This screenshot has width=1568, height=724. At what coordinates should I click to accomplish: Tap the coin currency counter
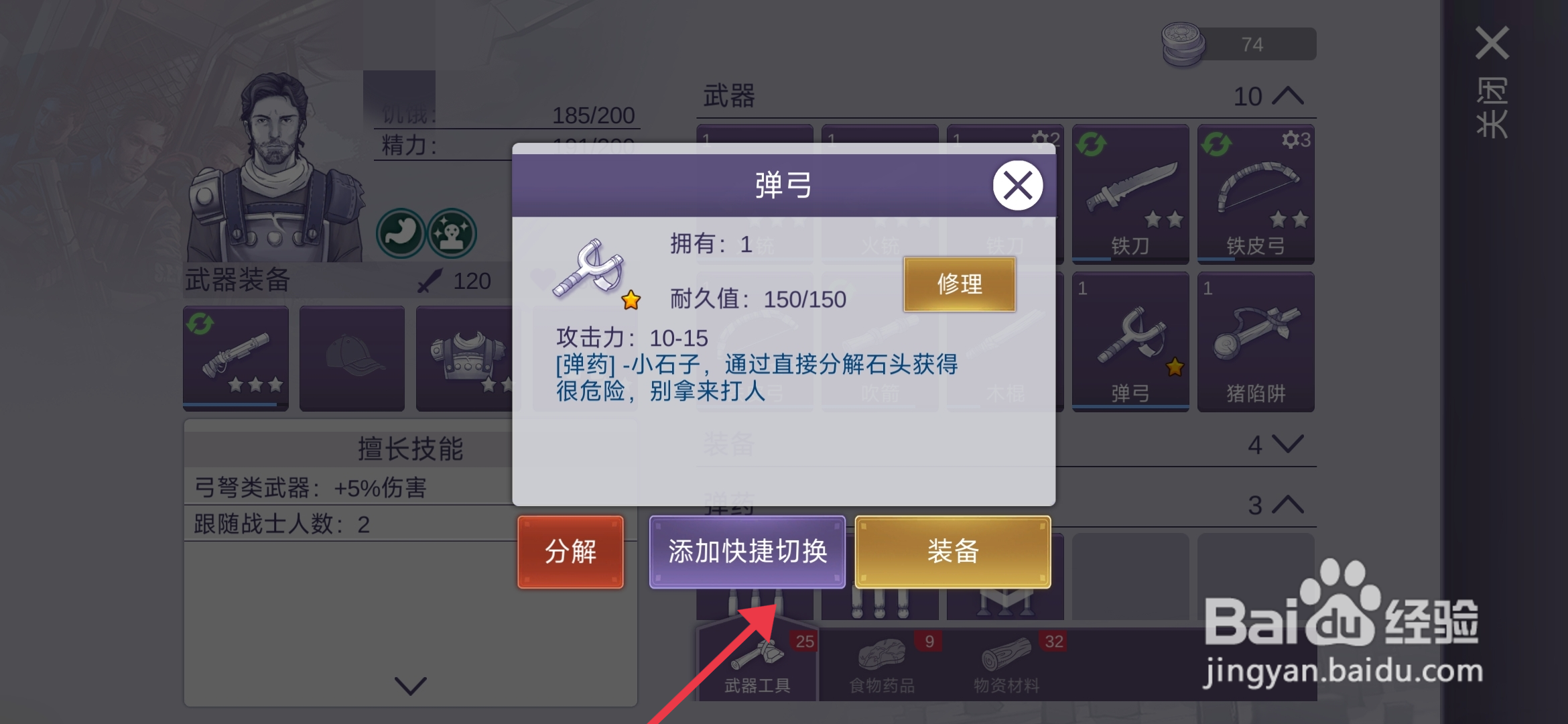pyautogui.click(x=1239, y=44)
